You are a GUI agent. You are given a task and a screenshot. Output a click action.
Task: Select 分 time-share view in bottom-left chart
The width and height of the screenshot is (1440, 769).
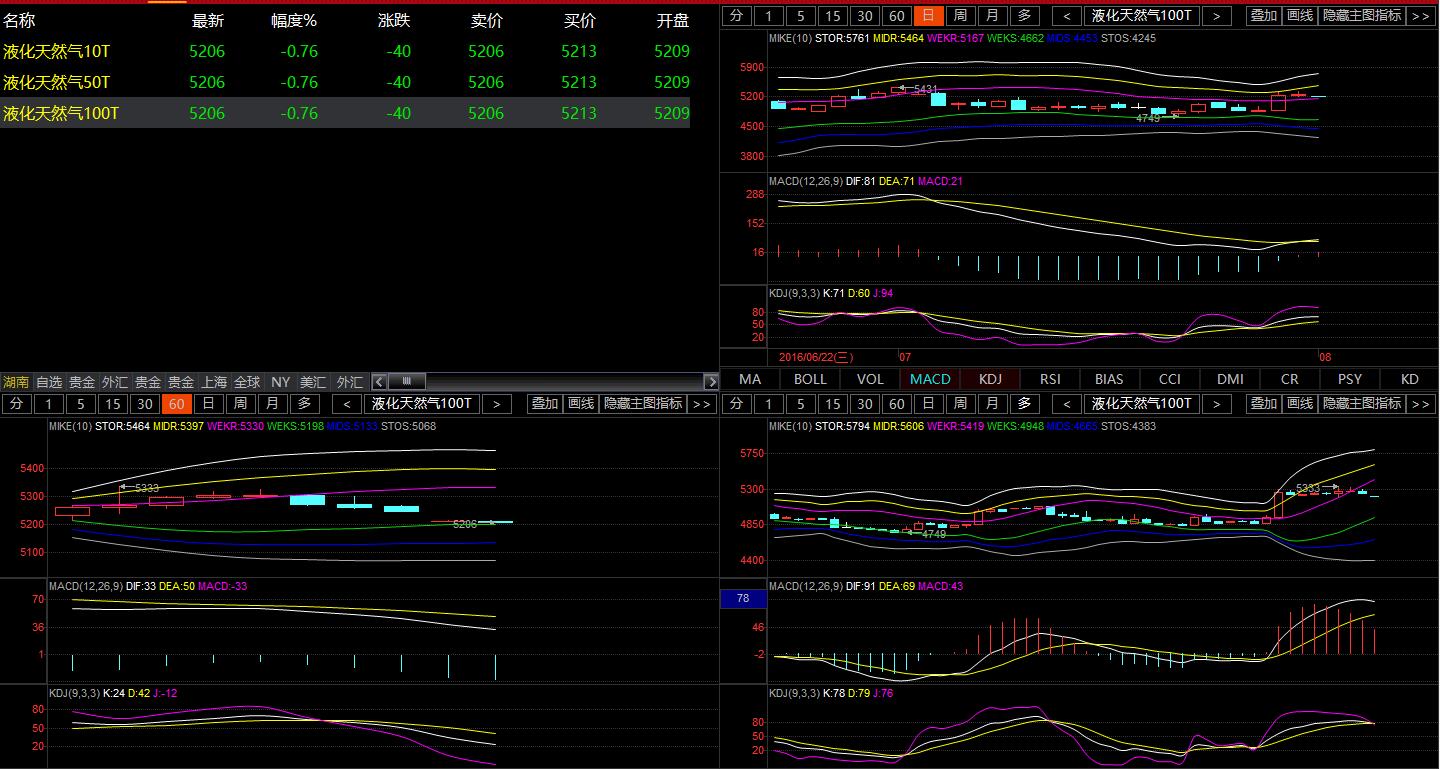click(x=16, y=403)
